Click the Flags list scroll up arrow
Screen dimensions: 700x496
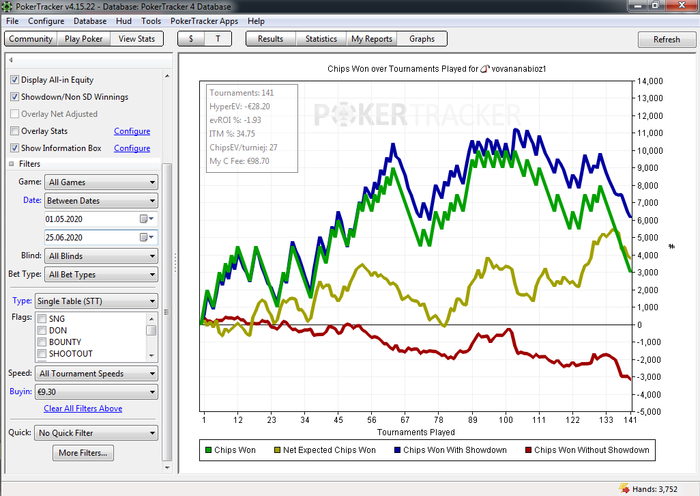coord(151,319)
